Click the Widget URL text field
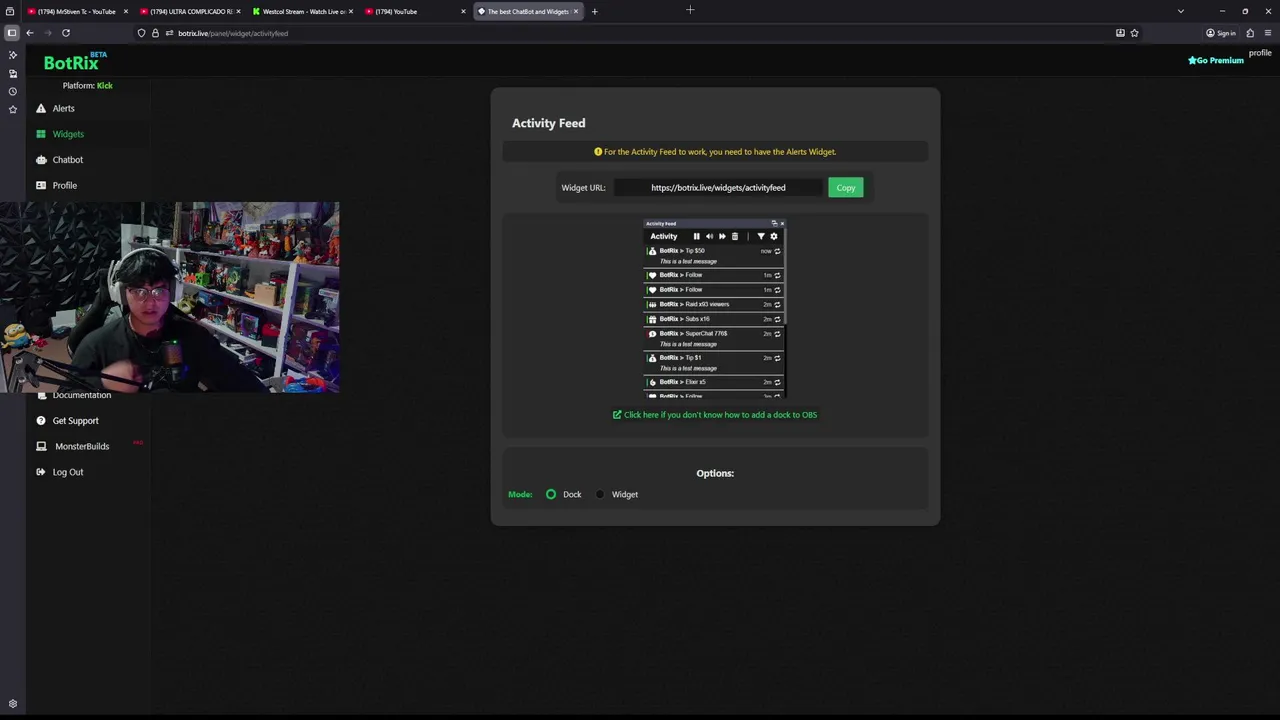1280x720 pixels. (718, 188)
